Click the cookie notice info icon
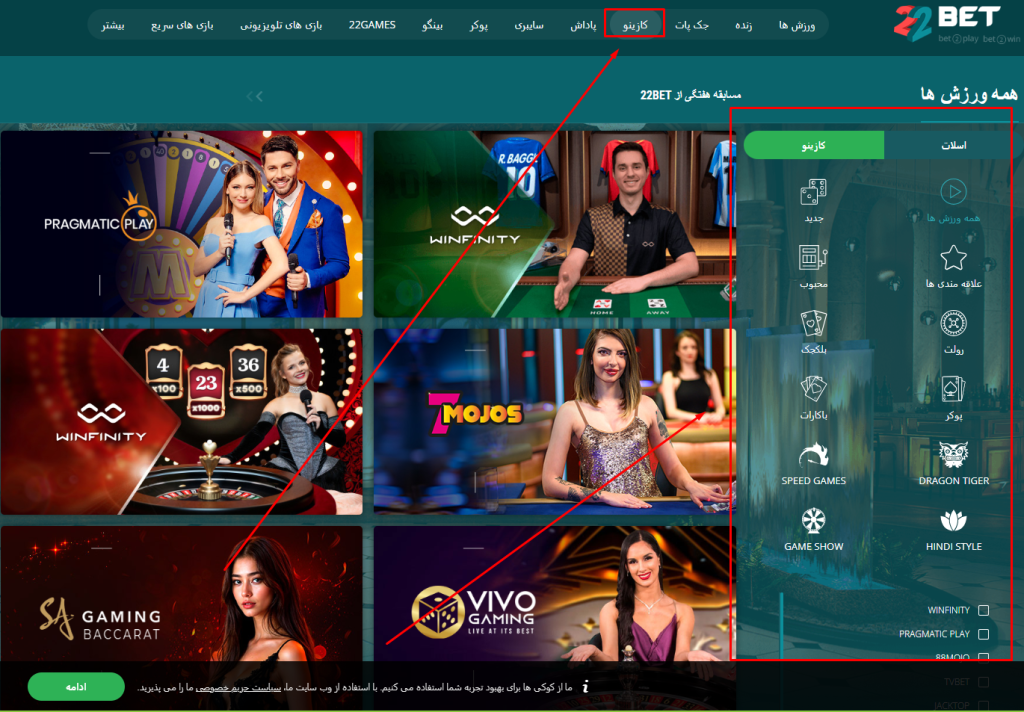The width and height of the screenshot is (1024, 712). pos(586,687)
